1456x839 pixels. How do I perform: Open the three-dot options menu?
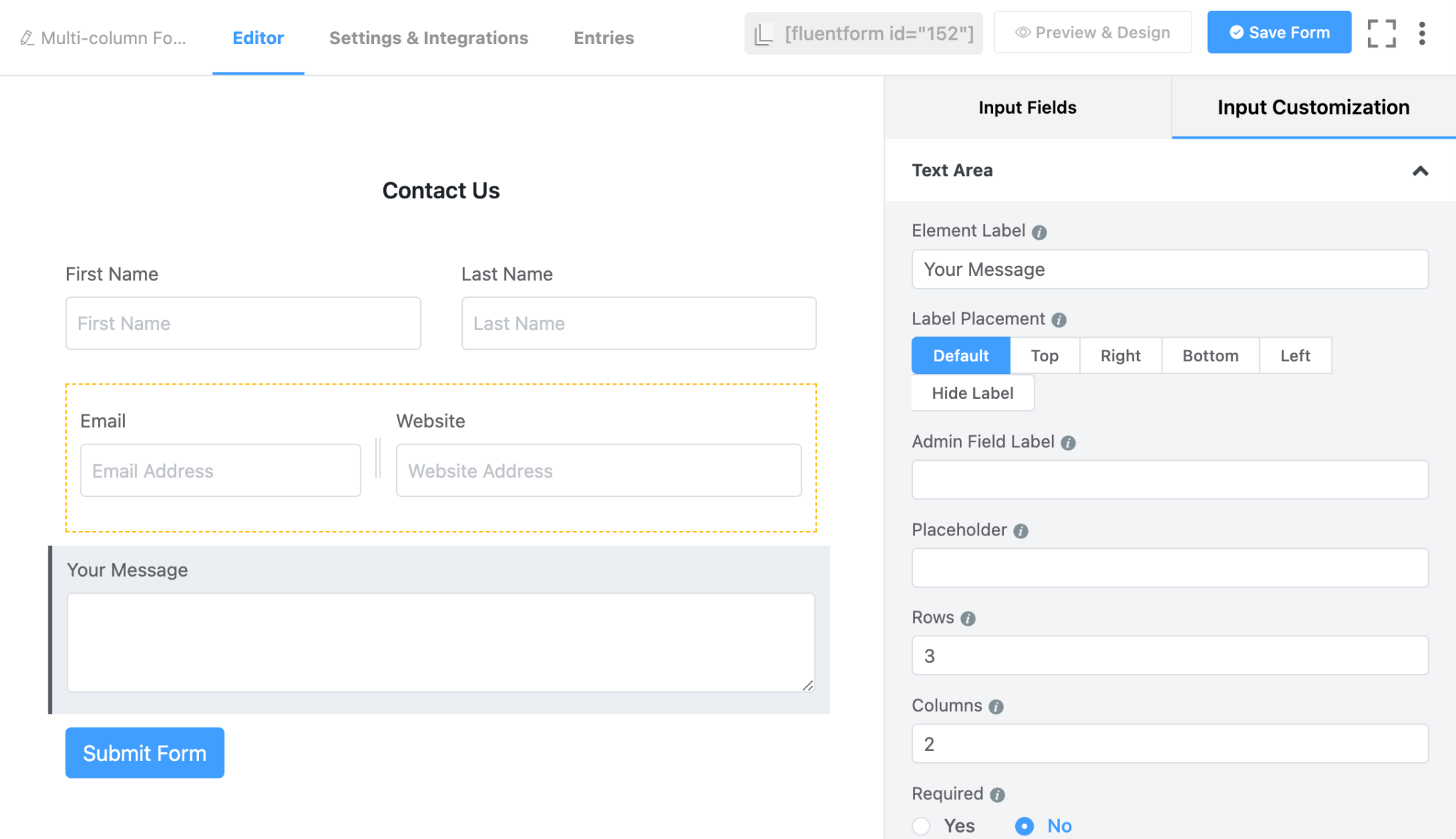1422,33
